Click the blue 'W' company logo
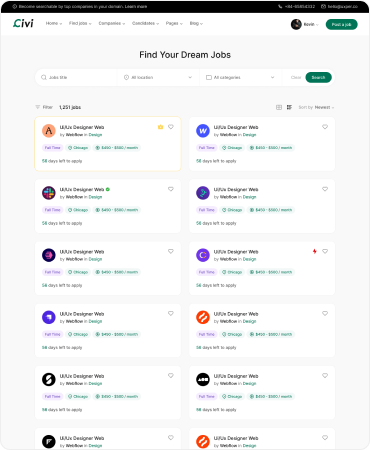Viewport: 370px width, 450px height. point(203,131)
